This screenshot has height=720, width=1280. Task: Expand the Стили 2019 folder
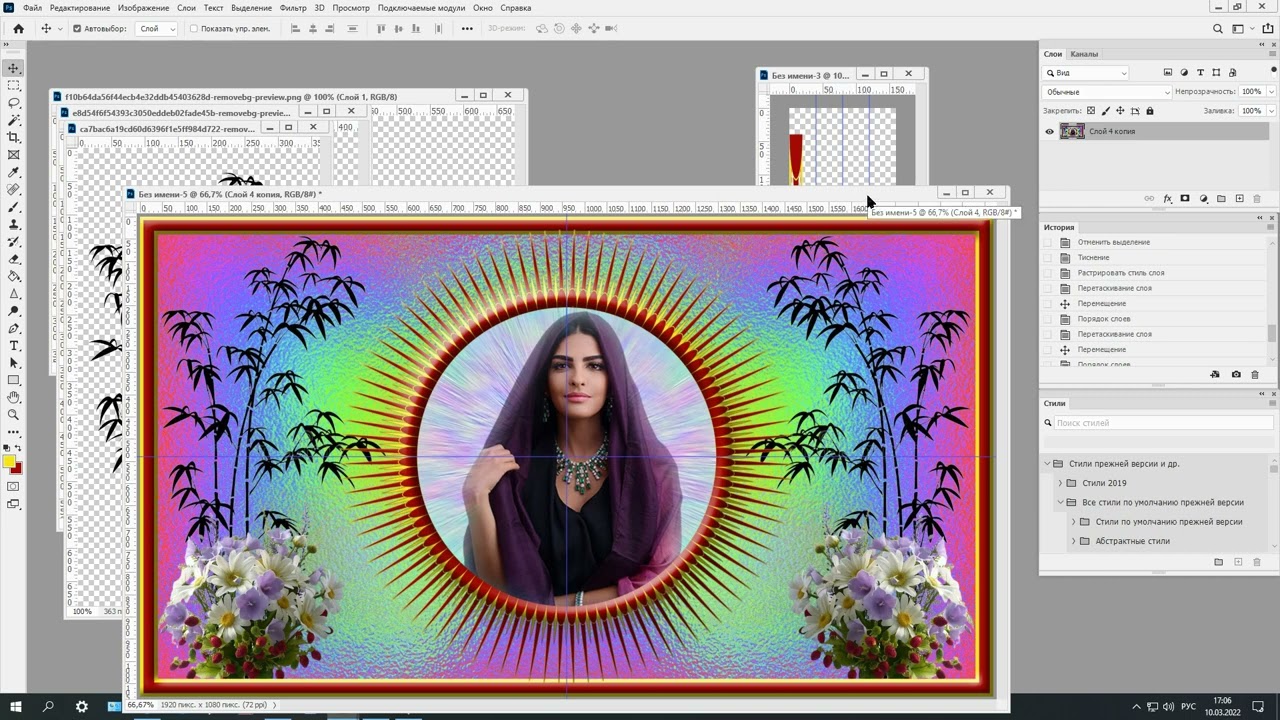1061,483
